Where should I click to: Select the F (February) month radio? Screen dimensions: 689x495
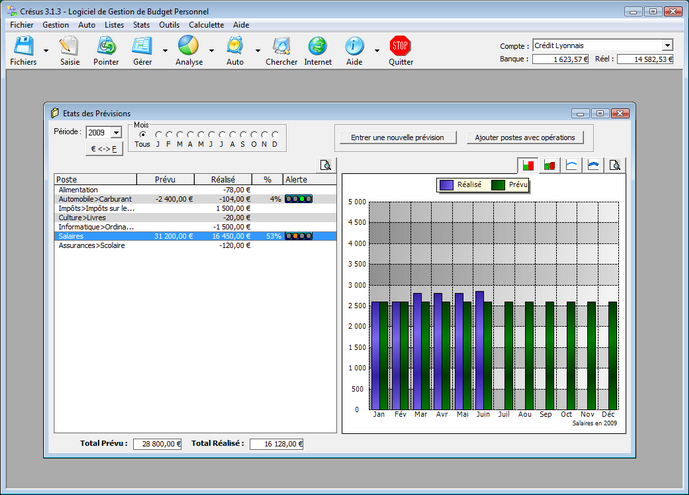[x=169, y=134]
